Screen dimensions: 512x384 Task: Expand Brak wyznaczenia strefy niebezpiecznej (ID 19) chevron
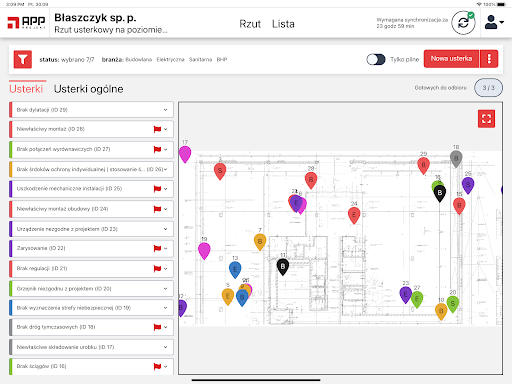point(166,308)
